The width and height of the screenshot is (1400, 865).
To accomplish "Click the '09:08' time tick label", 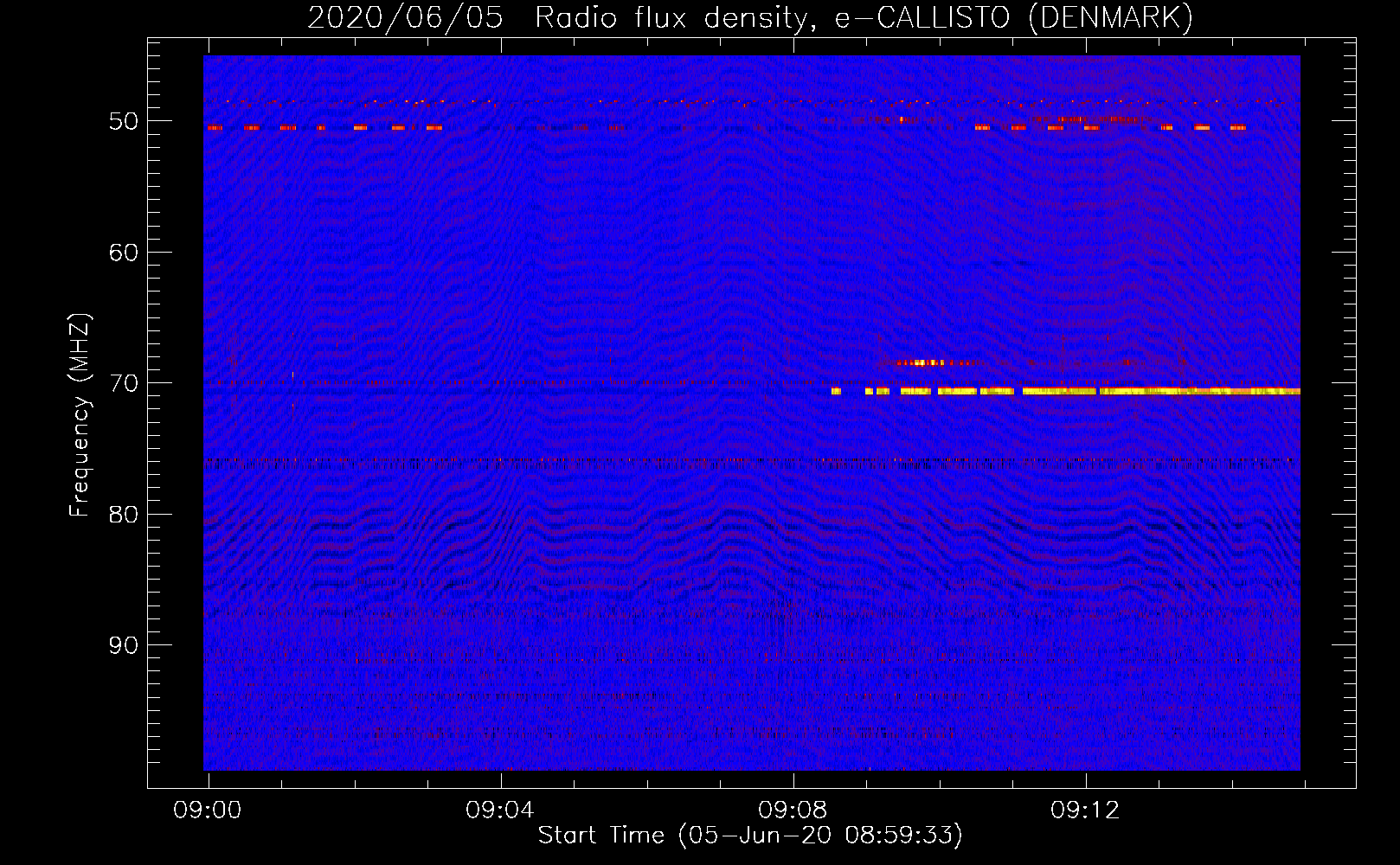I will coord(793,811).
